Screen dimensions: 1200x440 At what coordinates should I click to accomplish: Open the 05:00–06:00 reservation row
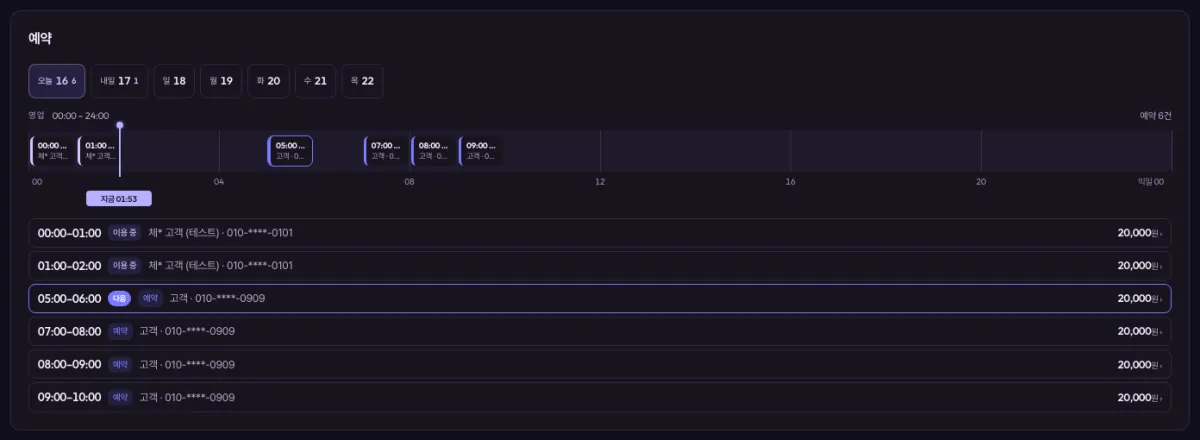(x=600, y=298)
